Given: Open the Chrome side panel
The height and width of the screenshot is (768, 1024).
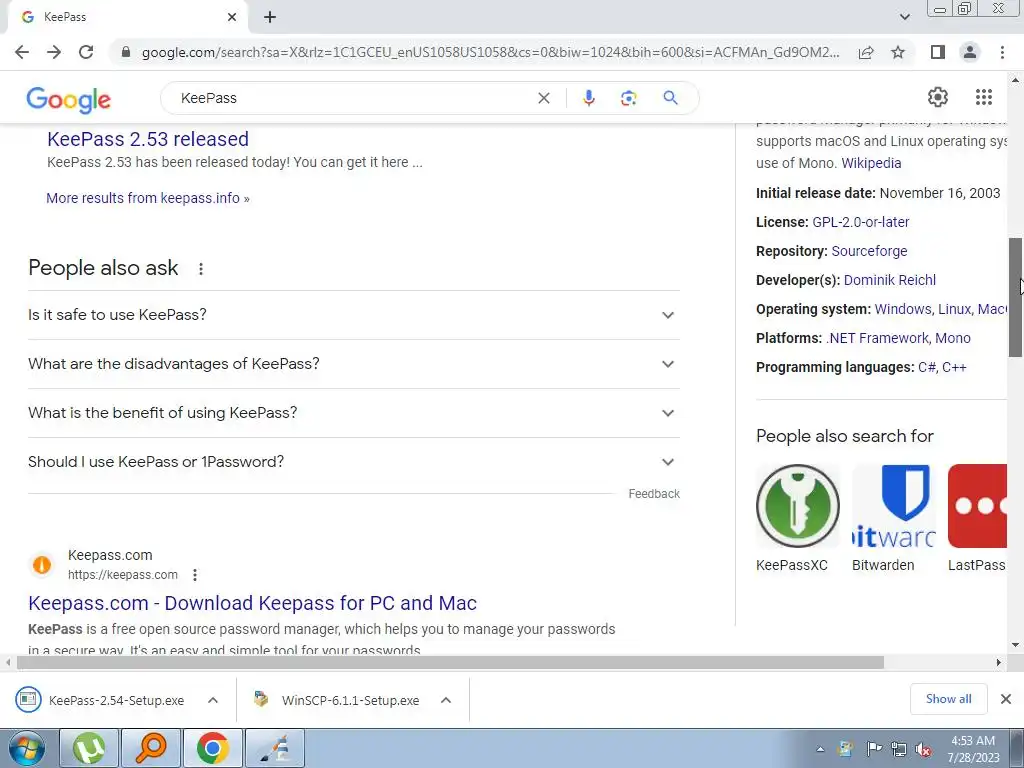Looking at the screenshot, I should pos(938,52).
